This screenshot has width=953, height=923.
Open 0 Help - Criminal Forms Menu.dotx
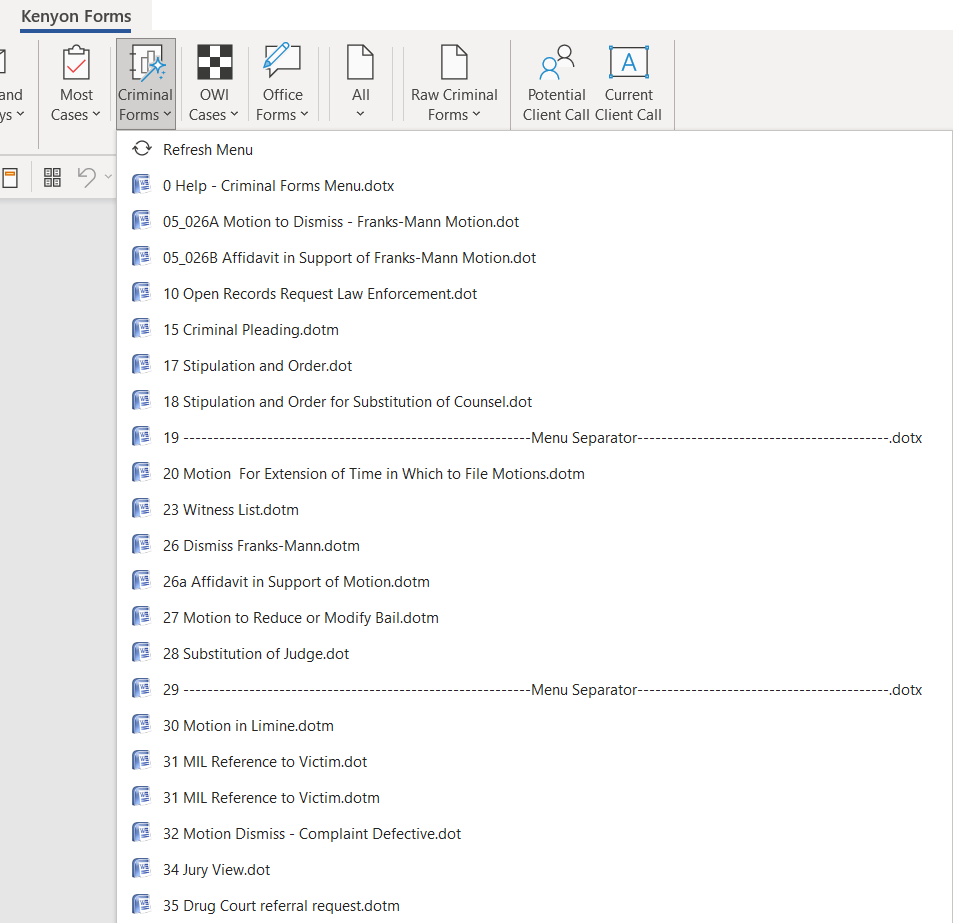click(534, 185)
